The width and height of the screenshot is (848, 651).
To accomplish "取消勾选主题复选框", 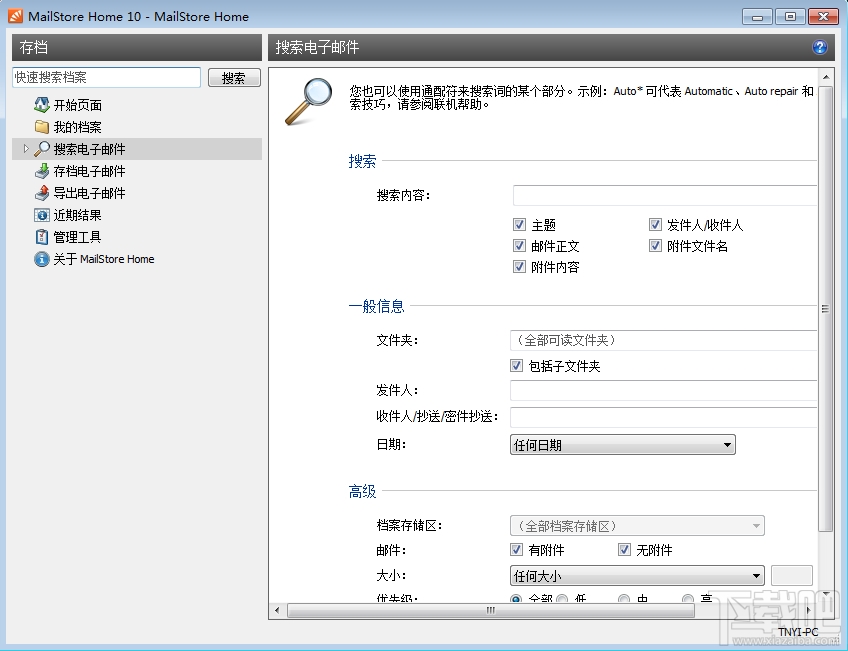I will pyautogui.click(x=520, y=224).
